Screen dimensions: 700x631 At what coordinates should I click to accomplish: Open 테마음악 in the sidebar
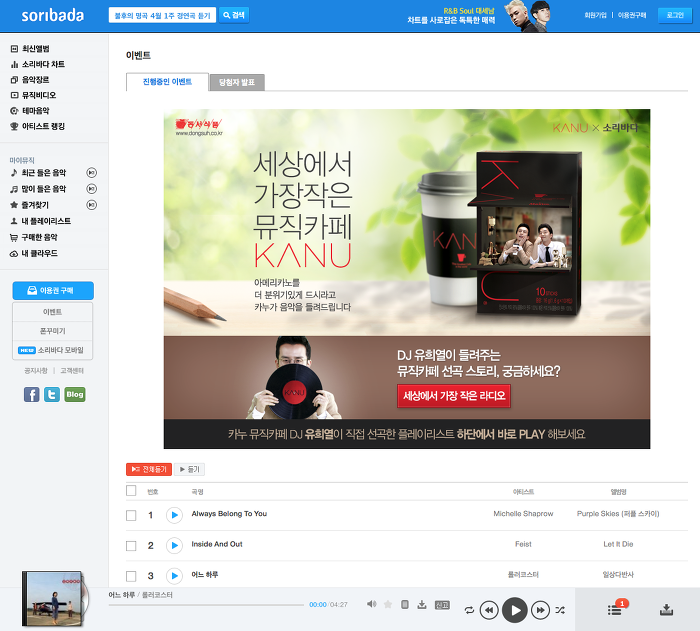30,111
